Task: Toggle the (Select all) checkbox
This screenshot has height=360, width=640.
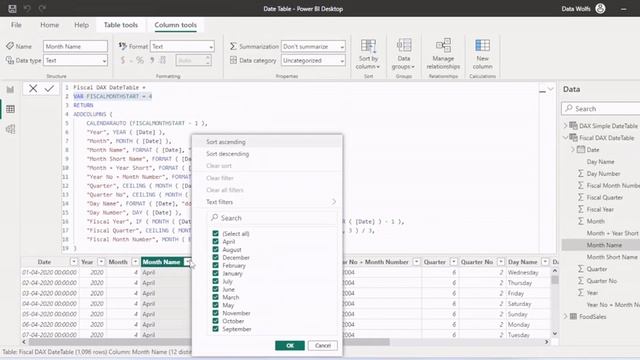Action: coord(216,233)
